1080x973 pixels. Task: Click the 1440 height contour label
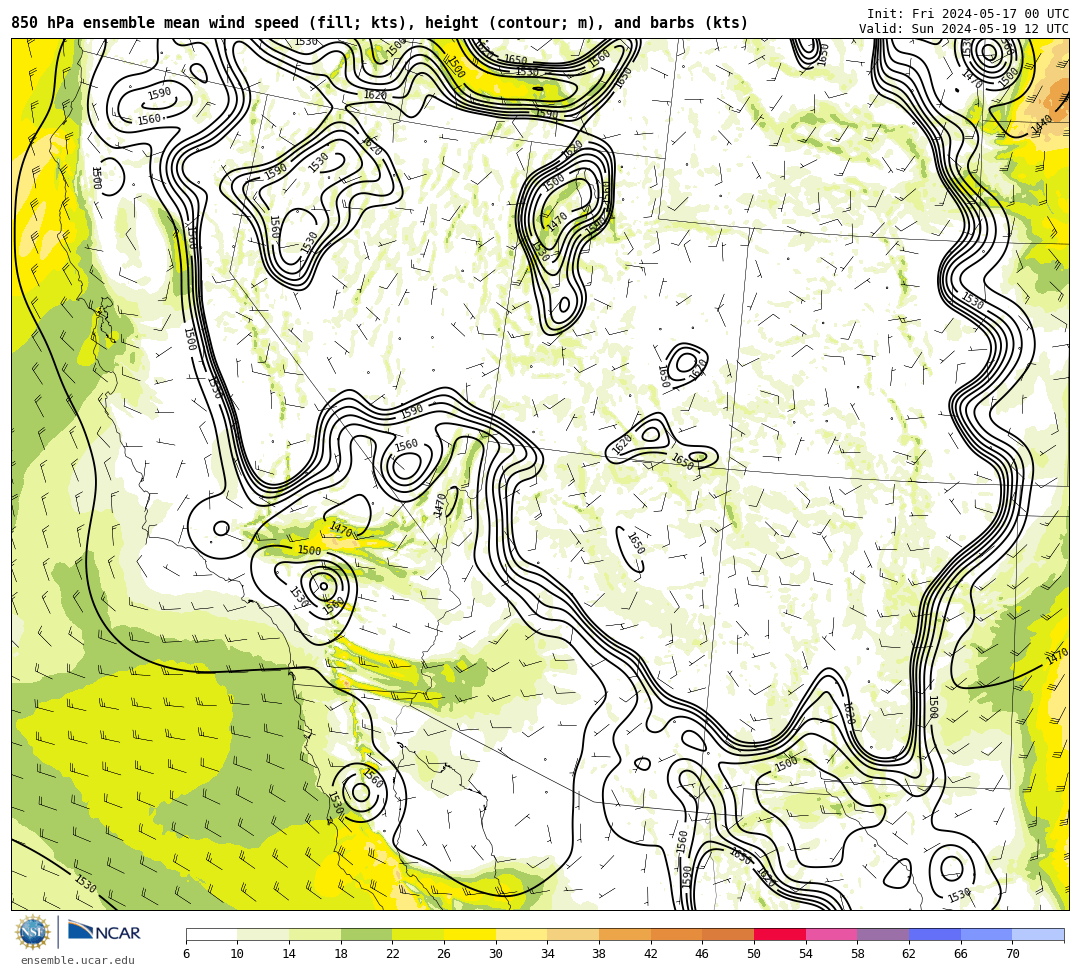click(x=1041, y=125)
